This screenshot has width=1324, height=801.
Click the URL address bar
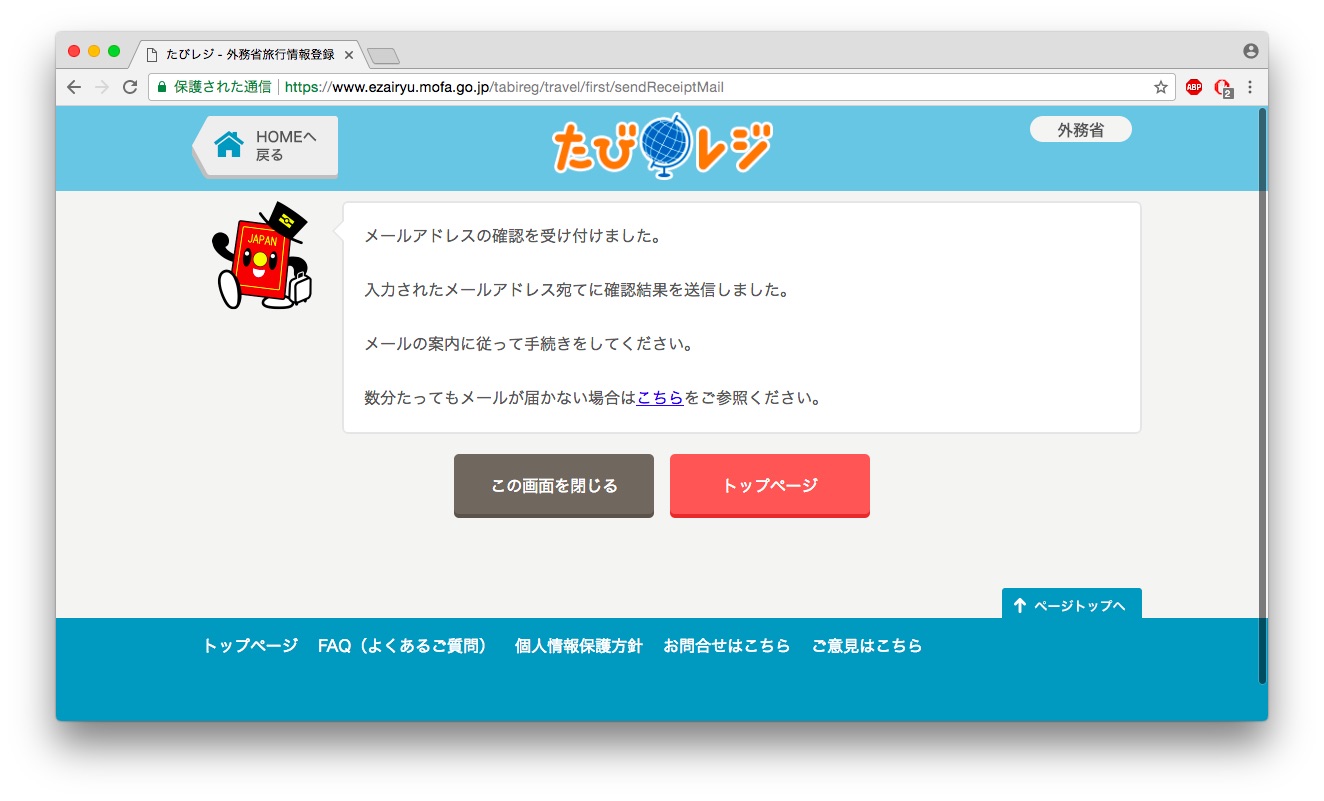[660, 87]
